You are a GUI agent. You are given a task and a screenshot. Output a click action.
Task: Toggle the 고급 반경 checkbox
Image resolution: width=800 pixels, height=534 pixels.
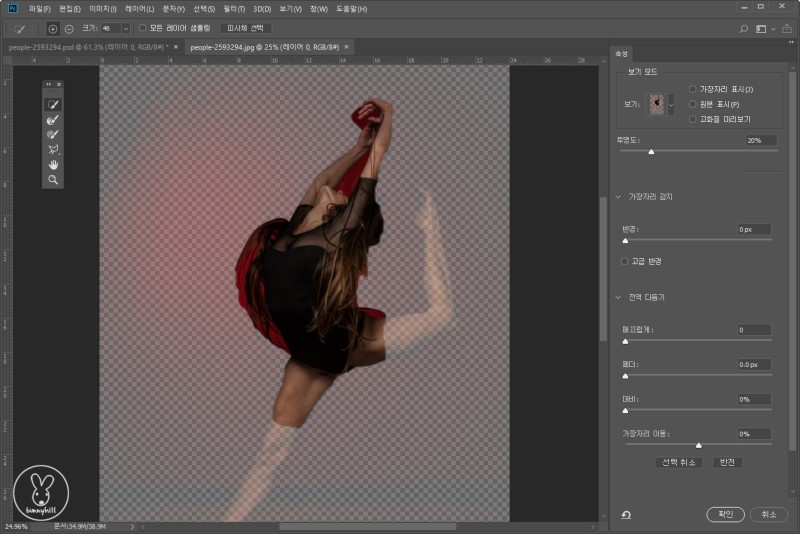625,261
